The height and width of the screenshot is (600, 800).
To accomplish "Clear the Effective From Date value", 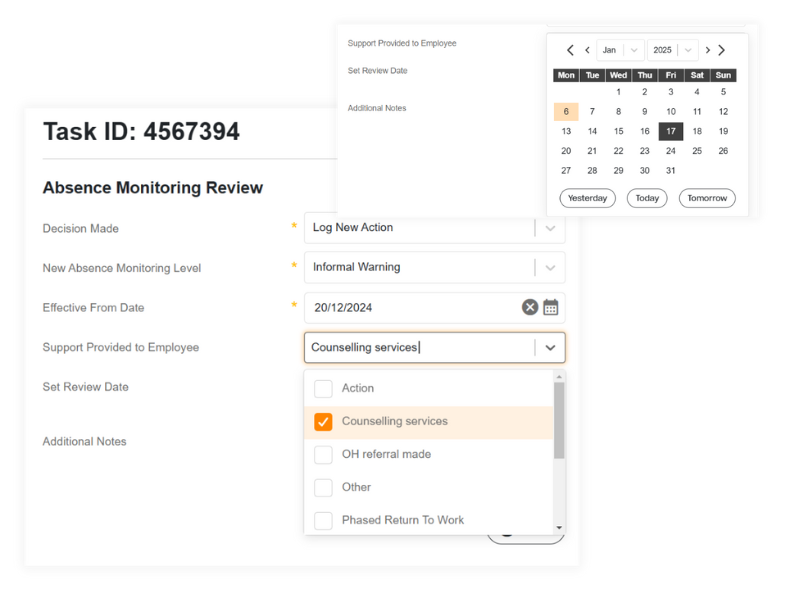I will [530, 307].
